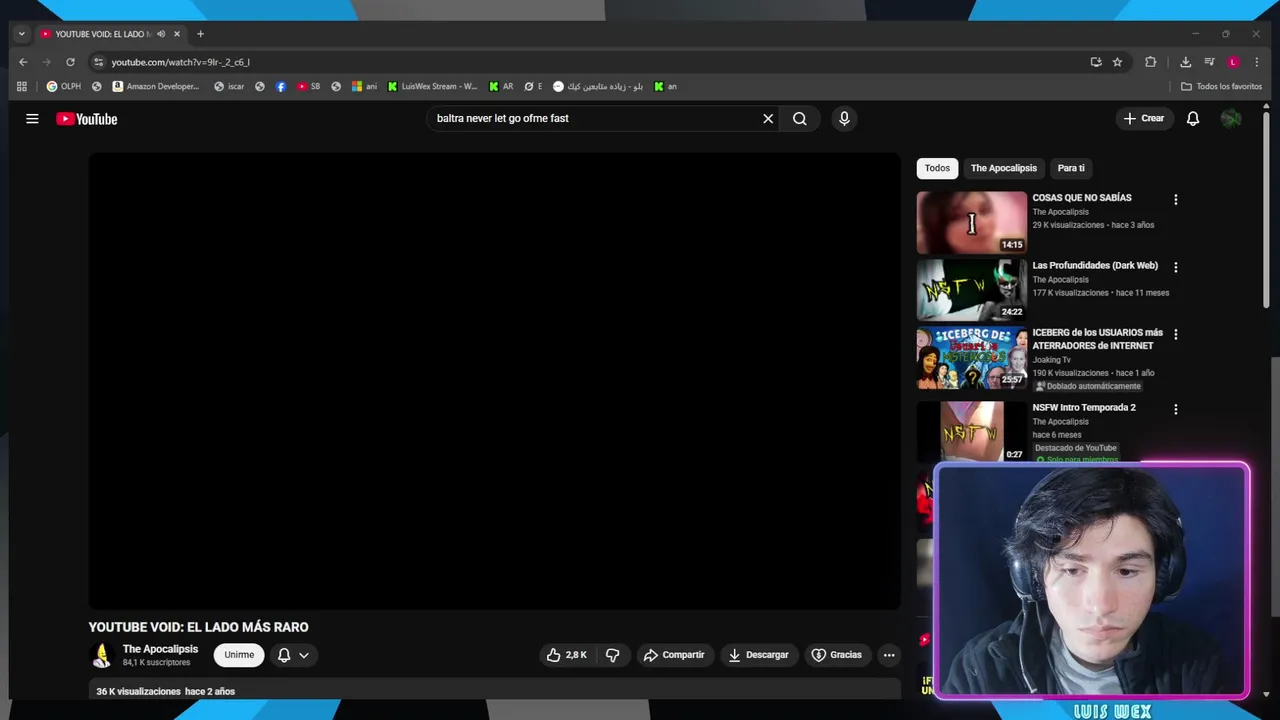
Task: Open options menu for ICEBERG de los USUARIOS
Action: tap(1175, 334)
